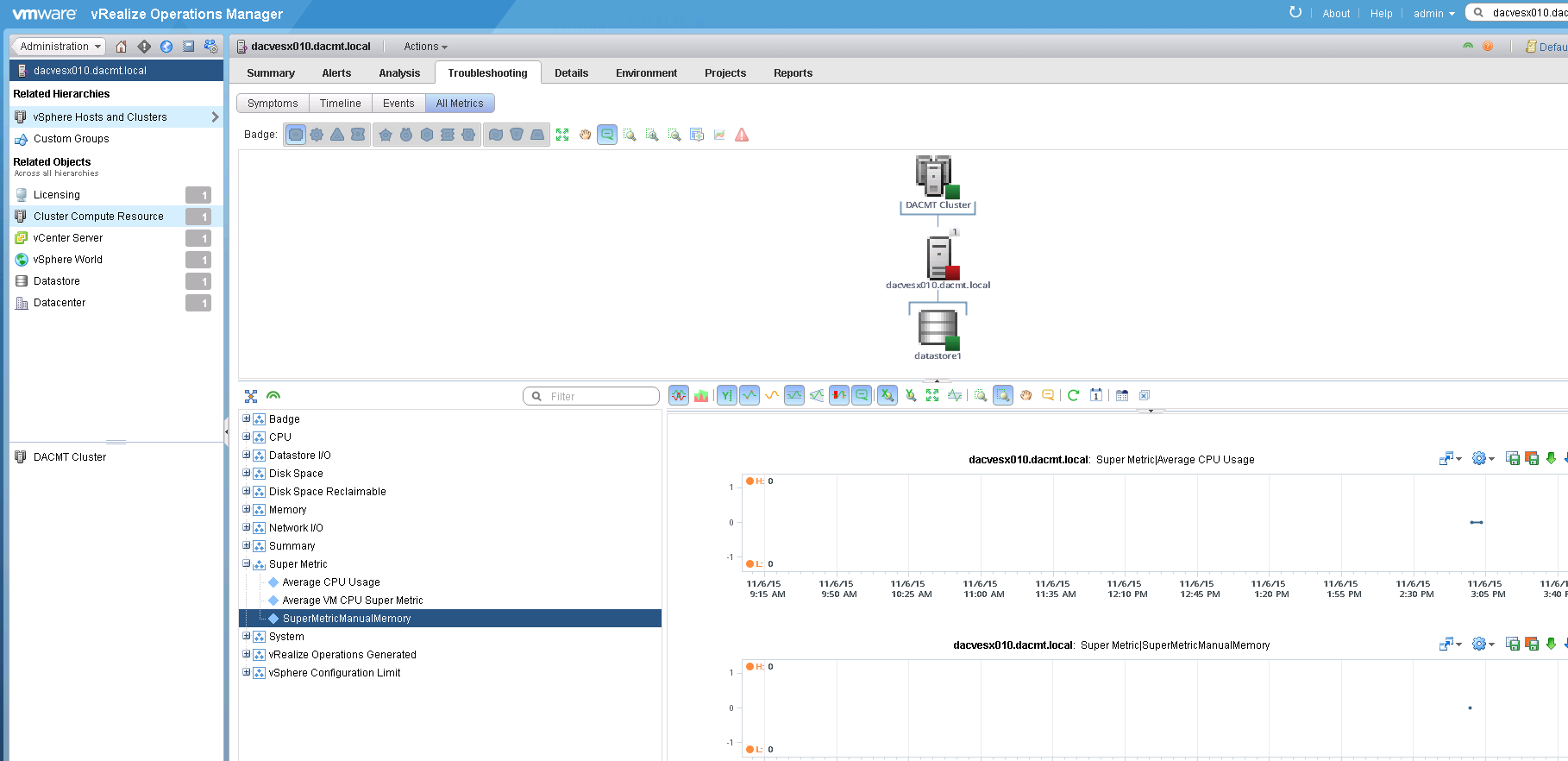The width and height of the screenshot is (1568, 761).
Task: Collapse the Super Metric group
Action: pyautogui.click(x=246, y=563)
